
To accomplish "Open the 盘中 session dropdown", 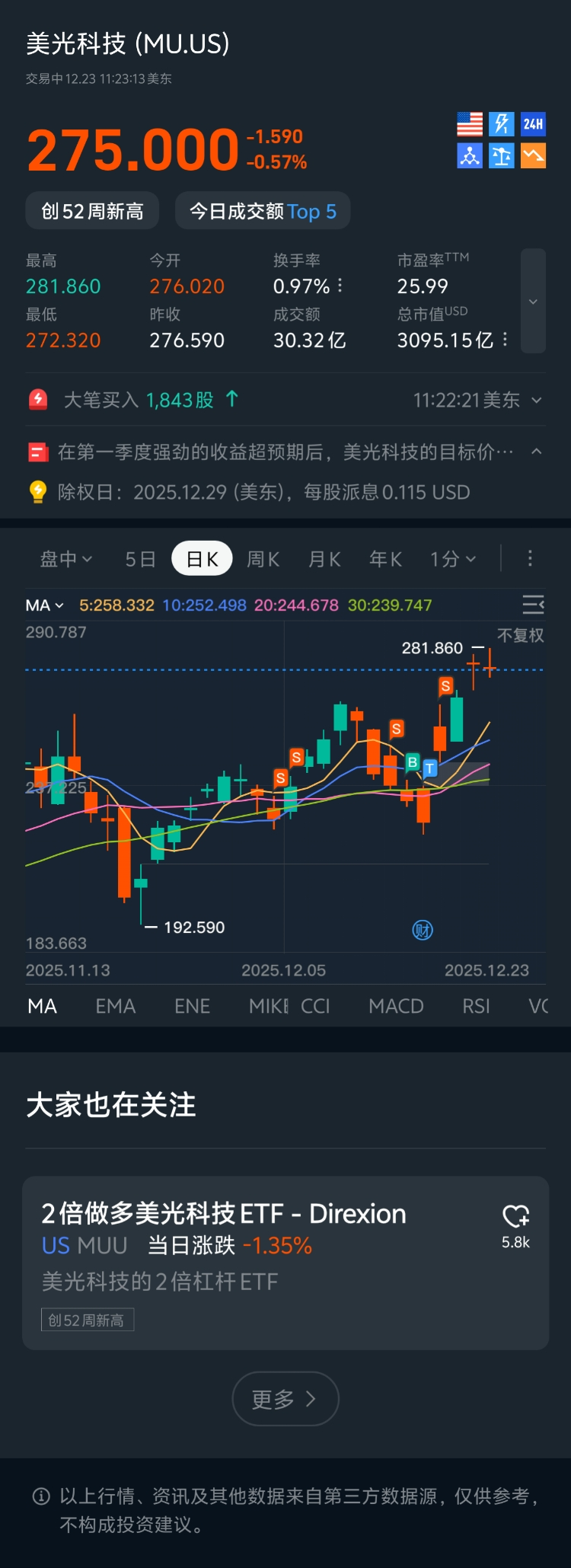I will (x=66, y=559).
